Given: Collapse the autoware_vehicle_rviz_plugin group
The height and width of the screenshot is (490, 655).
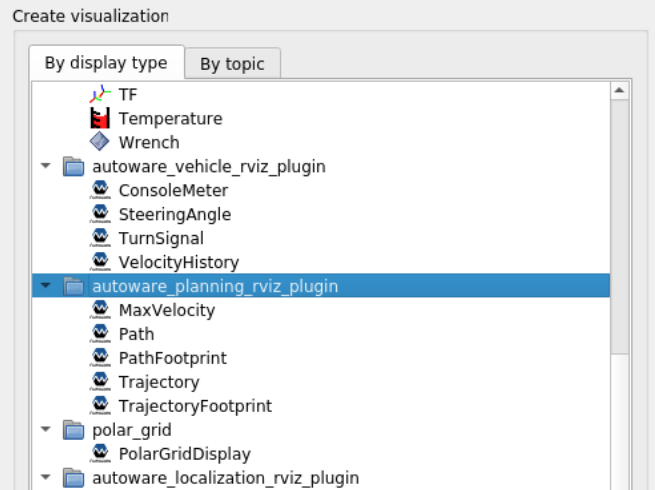Looking at the screenshot, I should coord(45,166).
